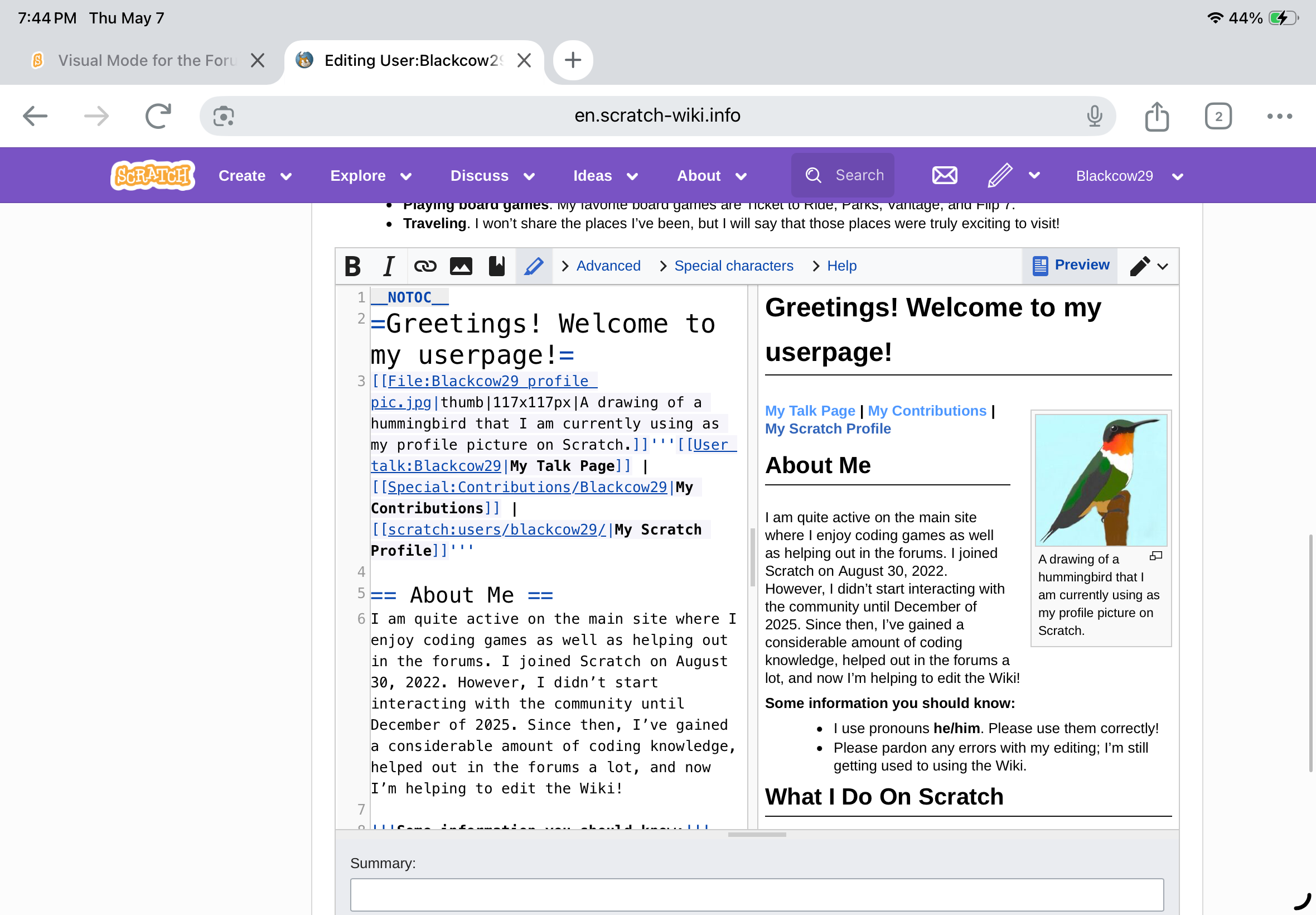Click the Italic formatting icon

(x=389, y=266)
